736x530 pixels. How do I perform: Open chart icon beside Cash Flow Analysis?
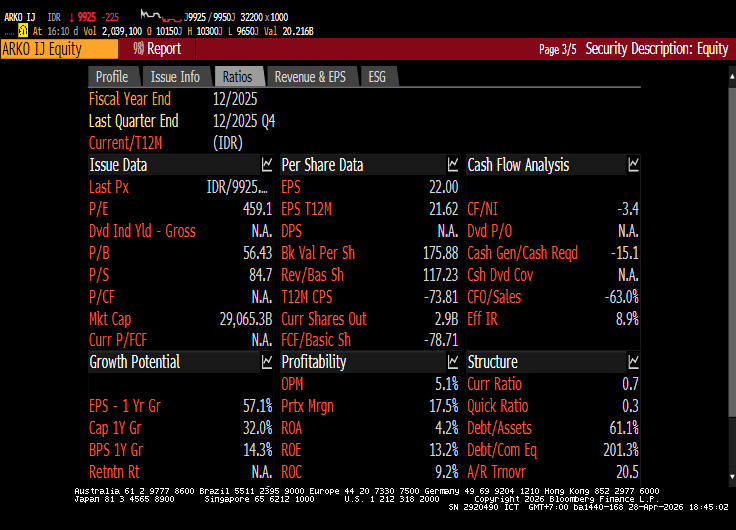pyautogui.click(x=633, y=165)
